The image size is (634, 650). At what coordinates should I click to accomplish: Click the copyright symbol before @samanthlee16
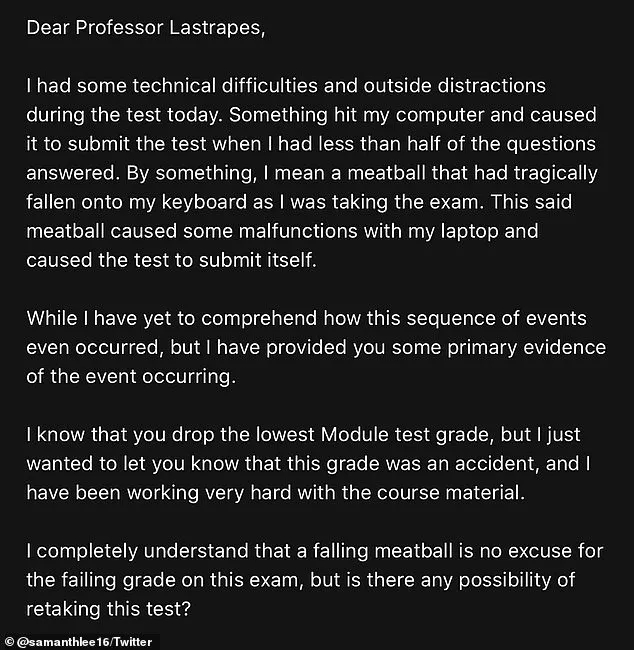pyautogui.click(x=9, y=642)
